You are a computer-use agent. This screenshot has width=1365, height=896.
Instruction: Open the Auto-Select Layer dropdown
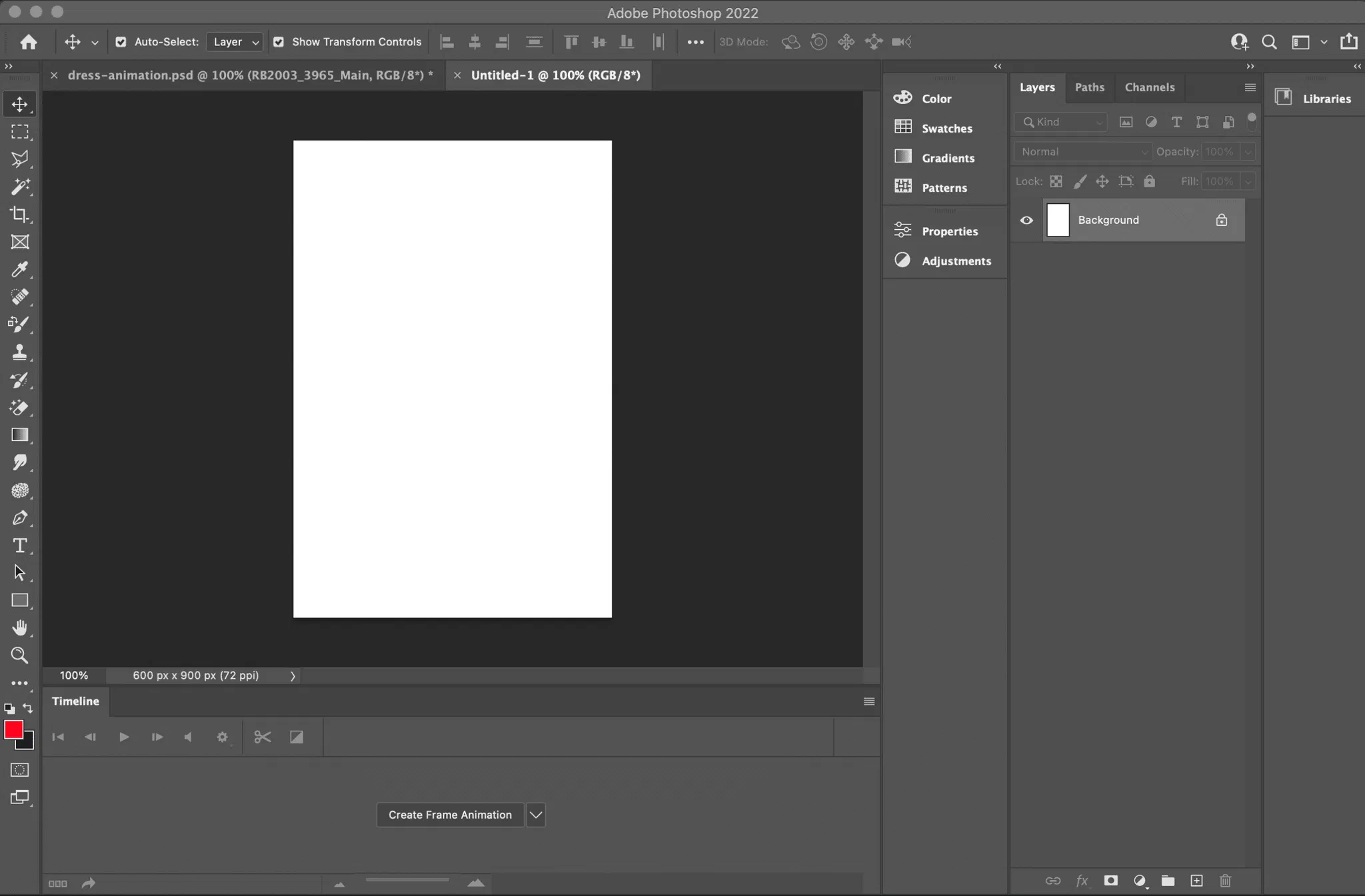click(235, 42)
